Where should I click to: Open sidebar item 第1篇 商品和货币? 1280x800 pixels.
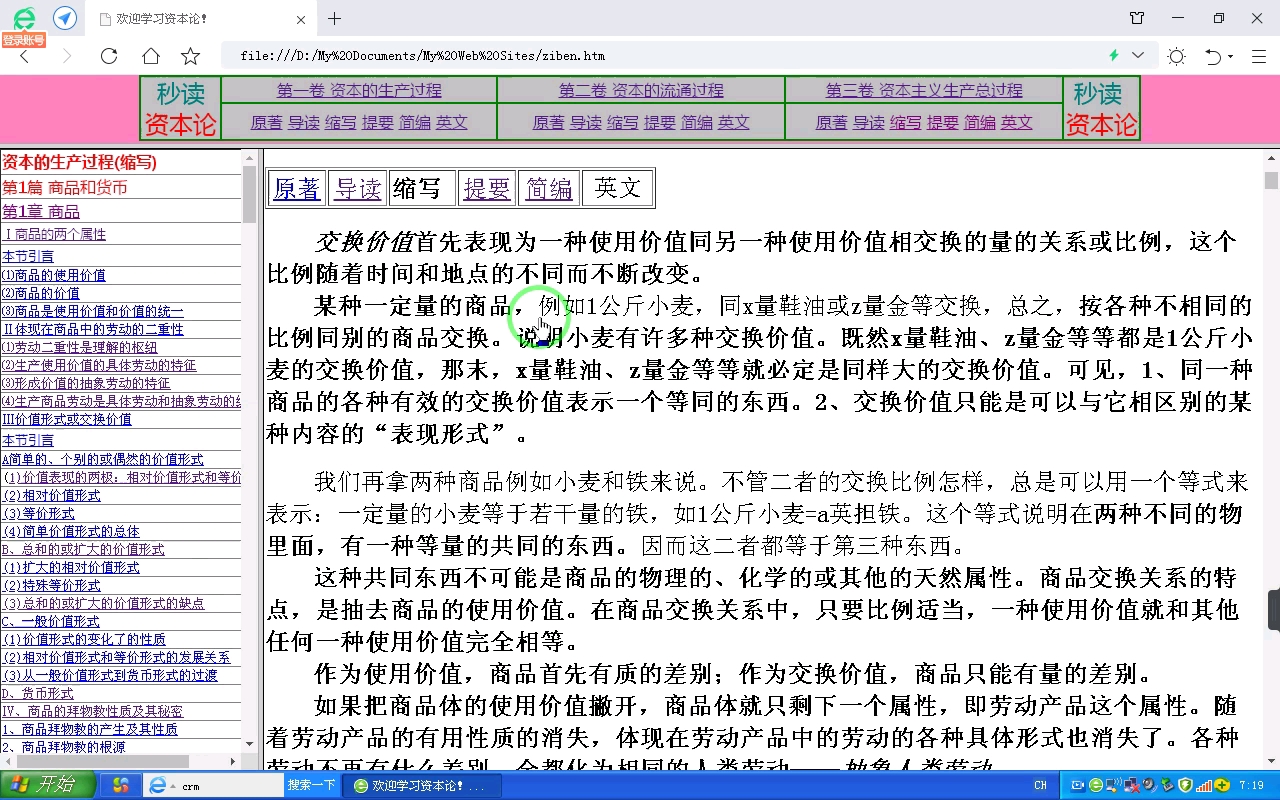pyautogui.click(x=65, y=187)
